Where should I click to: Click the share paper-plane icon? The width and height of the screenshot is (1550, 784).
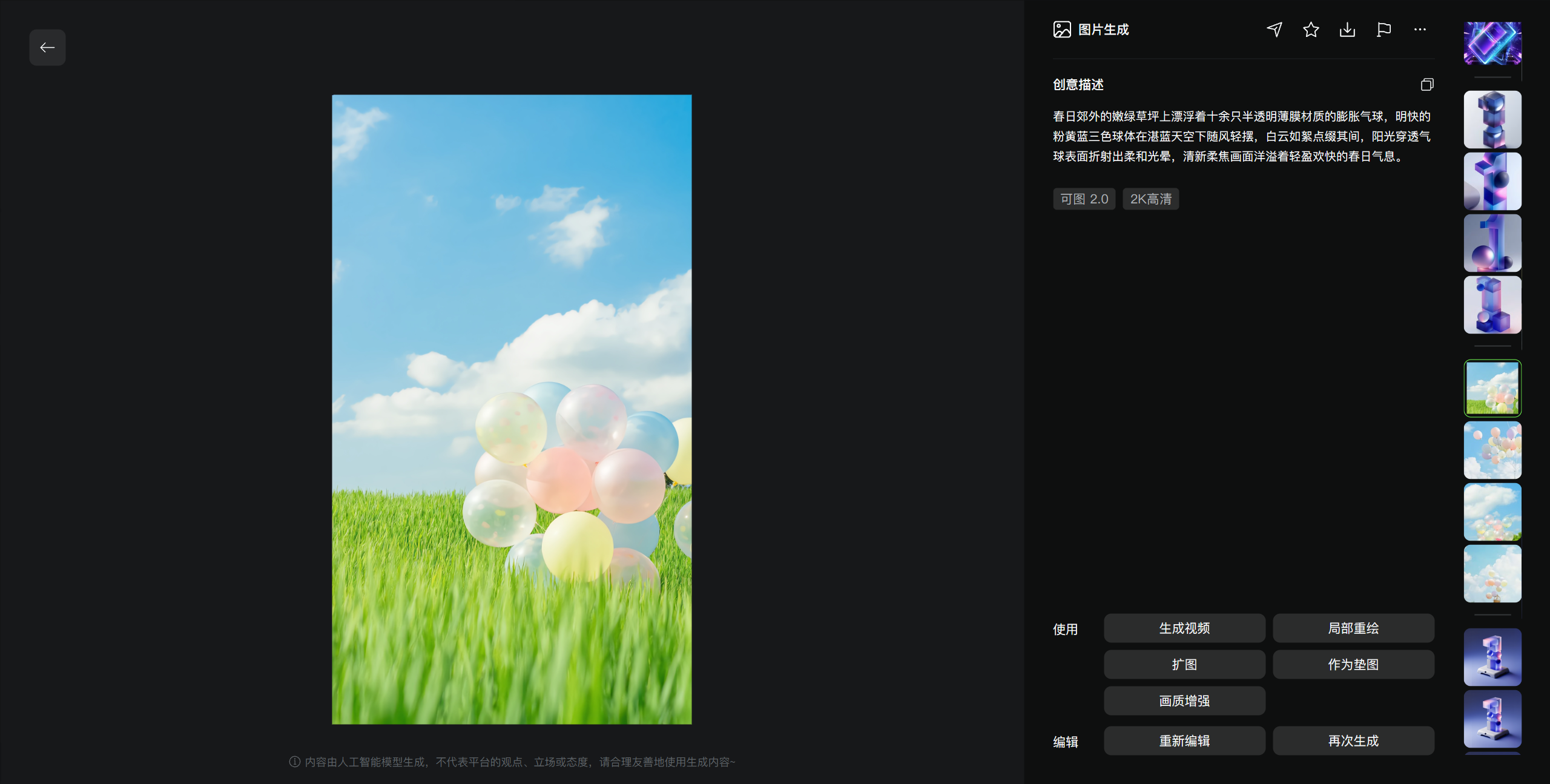coord(1275,30)
